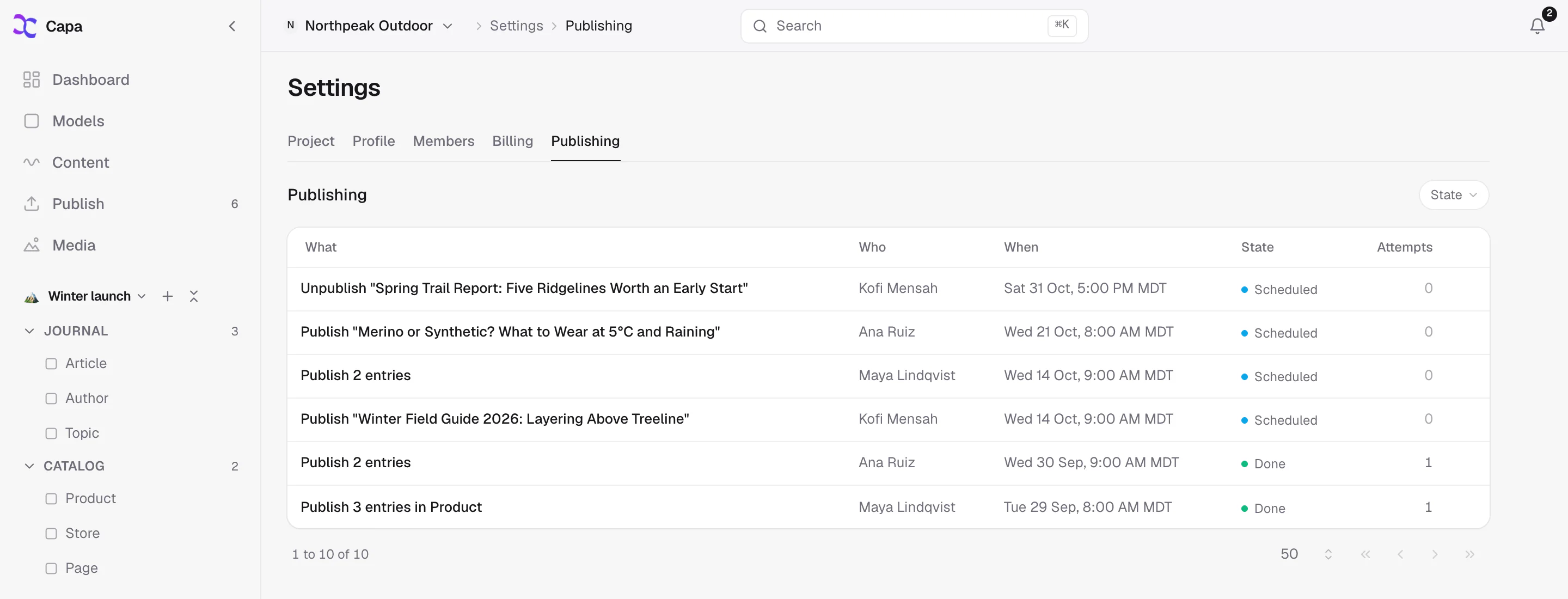Open the Unpublish Spring Trail Report row
1568x599 pixels.
(888, 289)
